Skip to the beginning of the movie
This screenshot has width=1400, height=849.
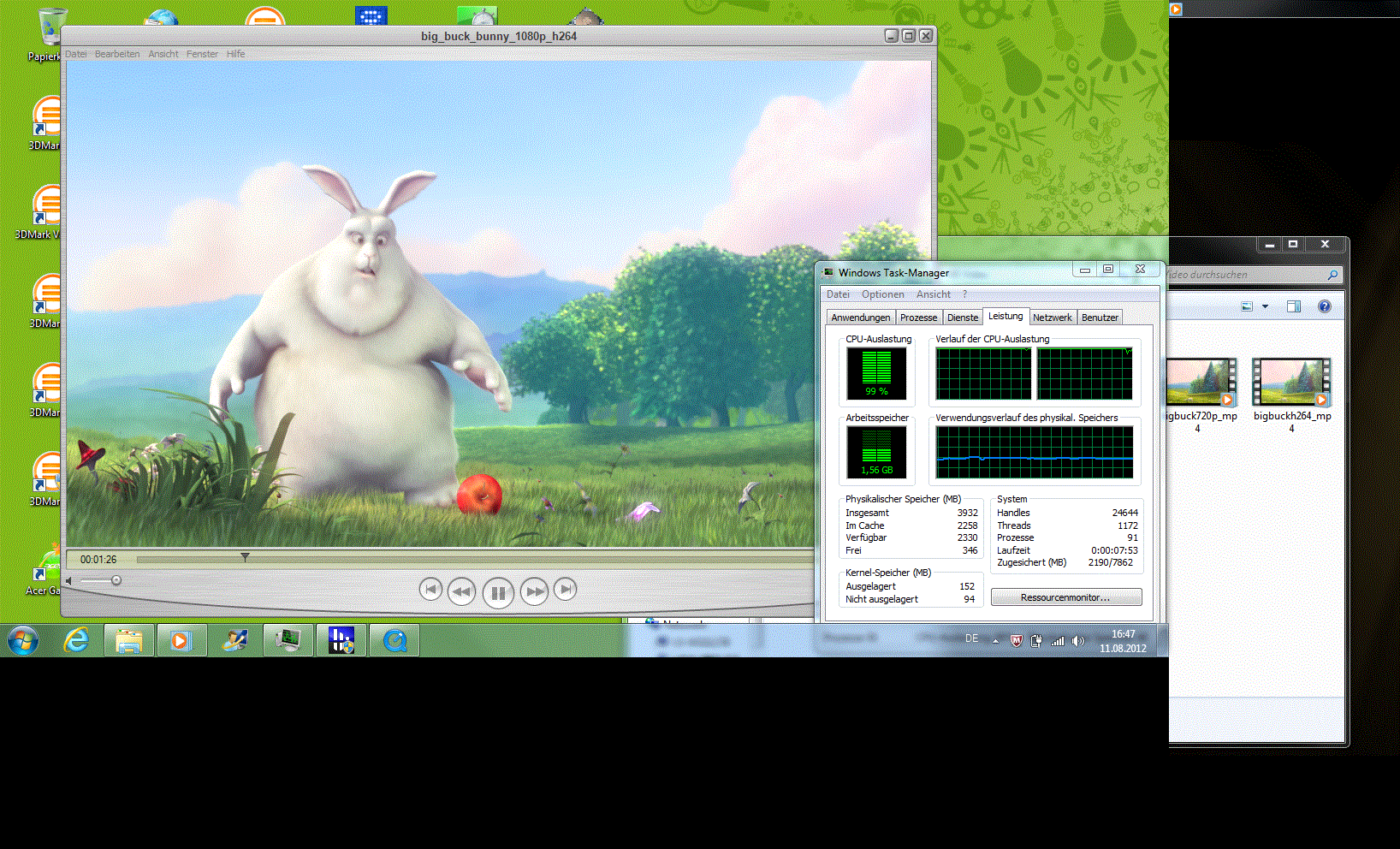pyautogui.click(x=430, y=589)
